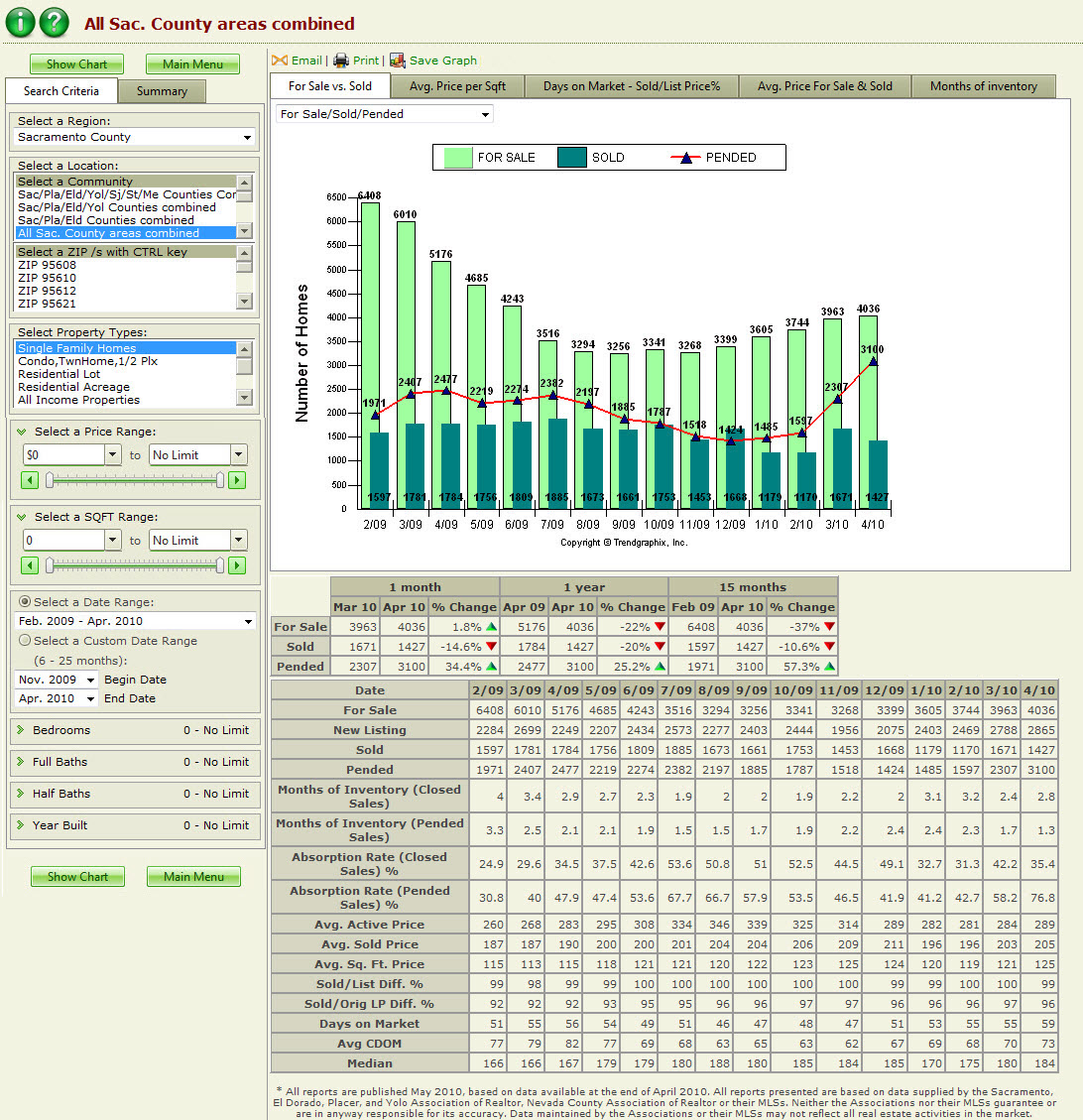Viewport: 1083px width, 1120px height.
Task: Select ZIP 95621 in ZIP list
Action: [x=126, y=304]
